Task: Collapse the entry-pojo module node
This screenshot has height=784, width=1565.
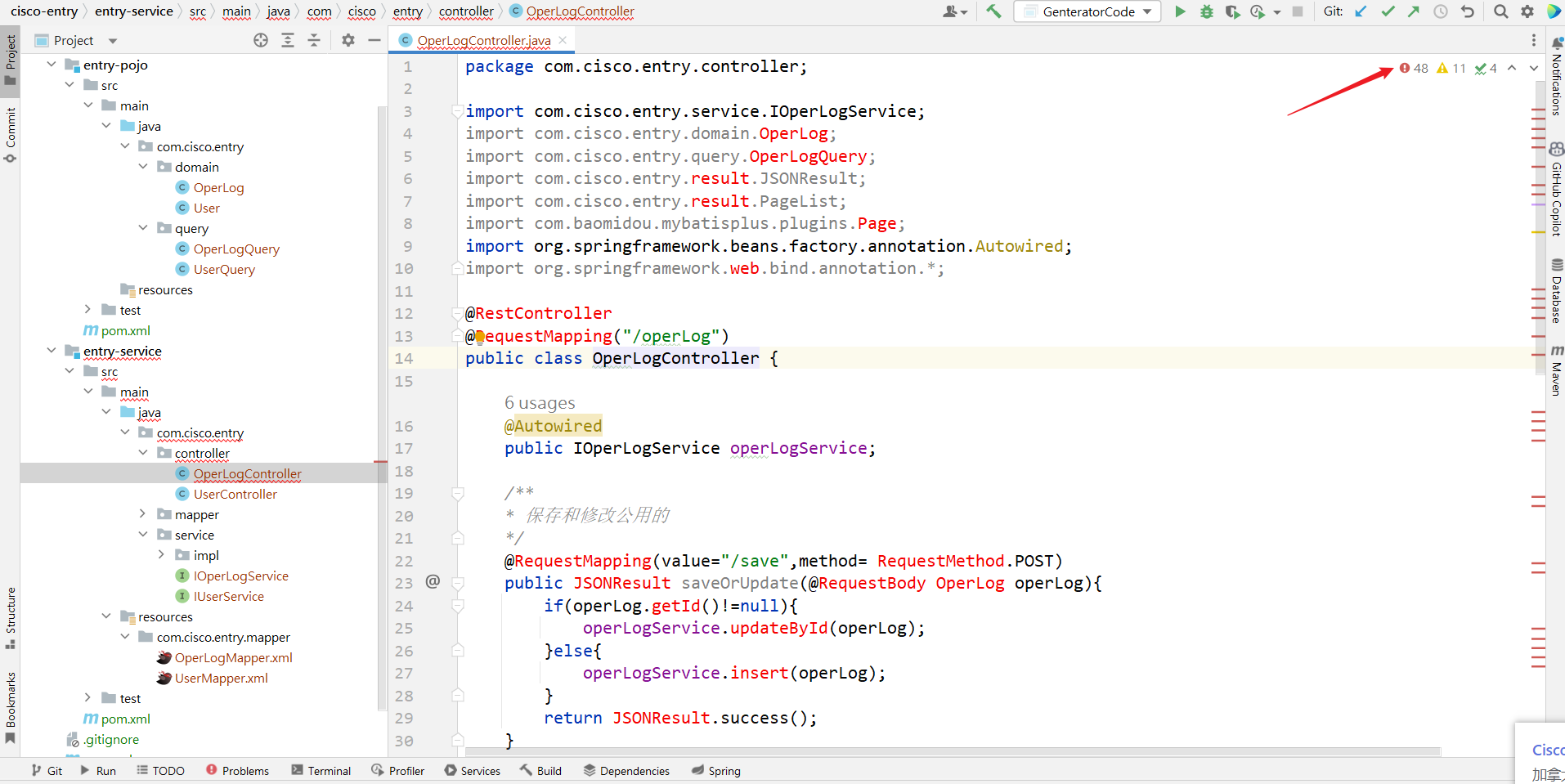Action: (x=52, y=64)
